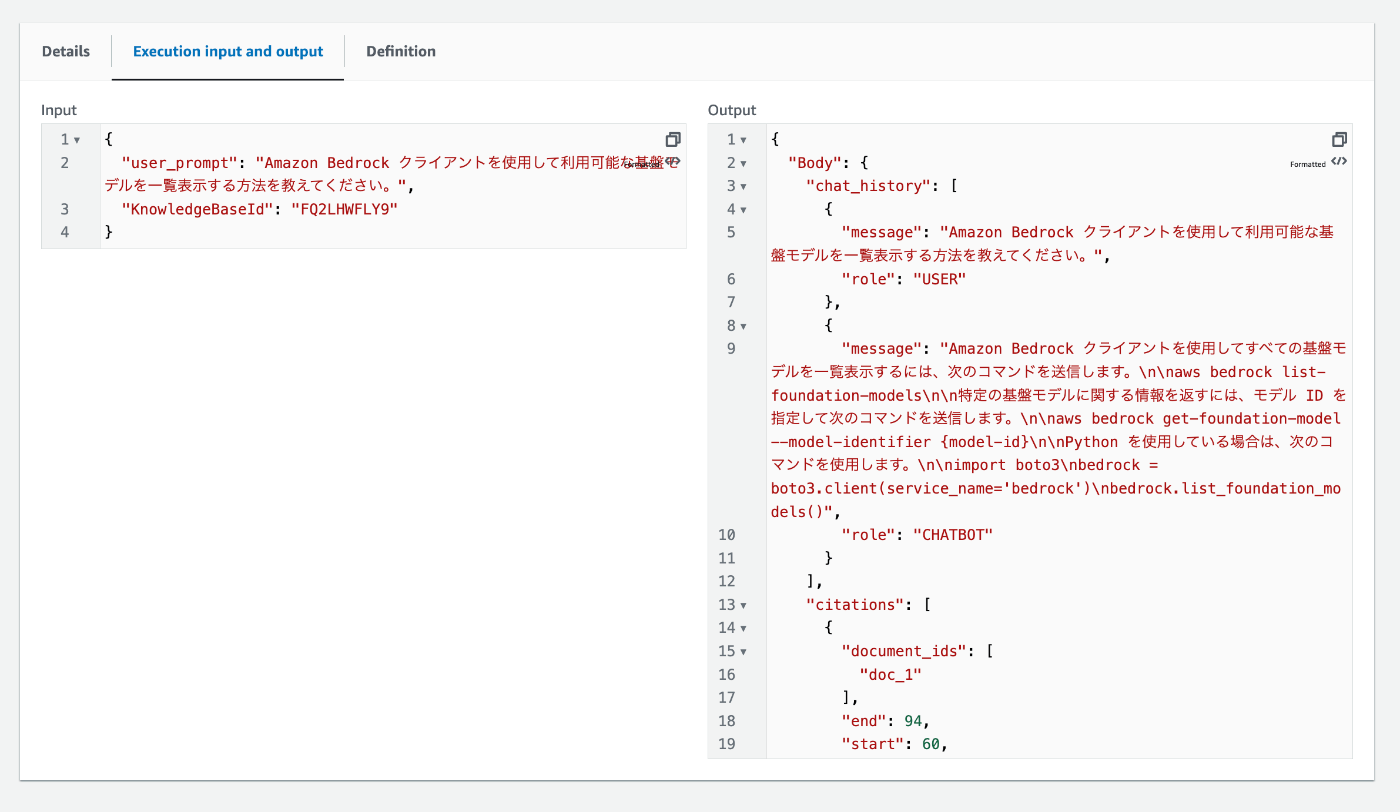Click the "user_prompt" key in Input
The width and height of the screenshot is (1400, 812).
[180, 163]
